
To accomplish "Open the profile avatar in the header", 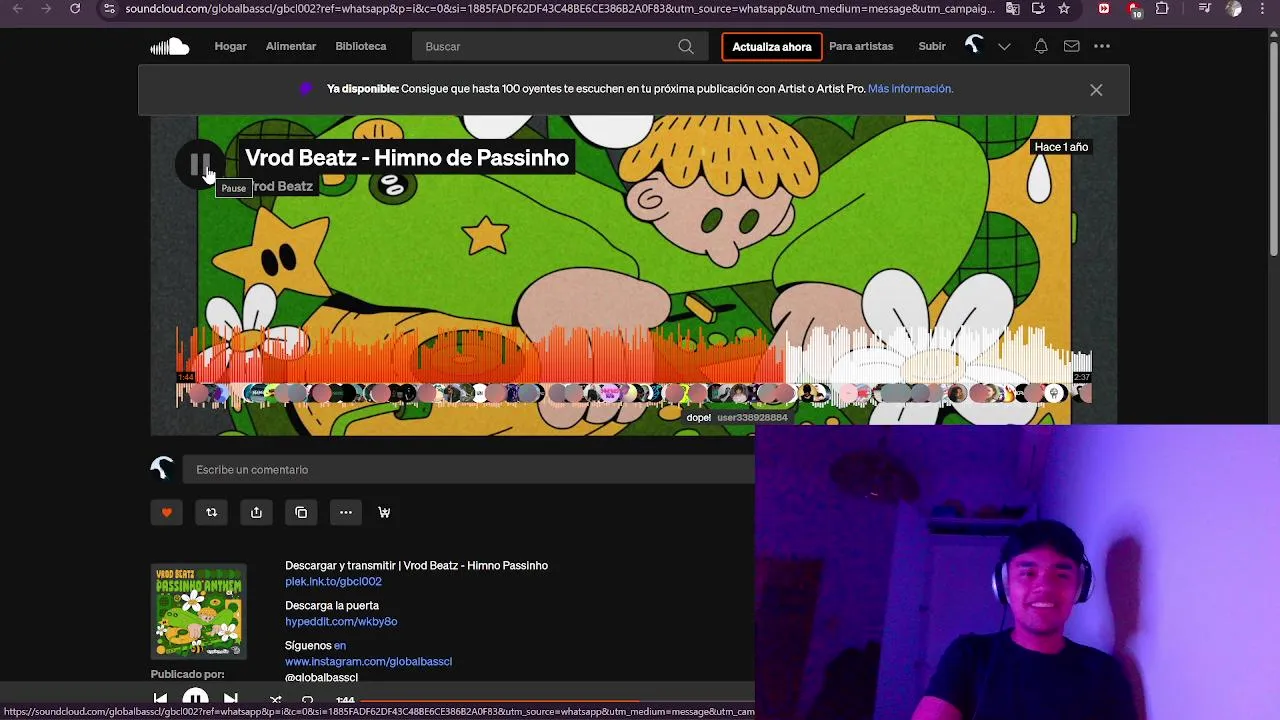I will coord(974,46).
